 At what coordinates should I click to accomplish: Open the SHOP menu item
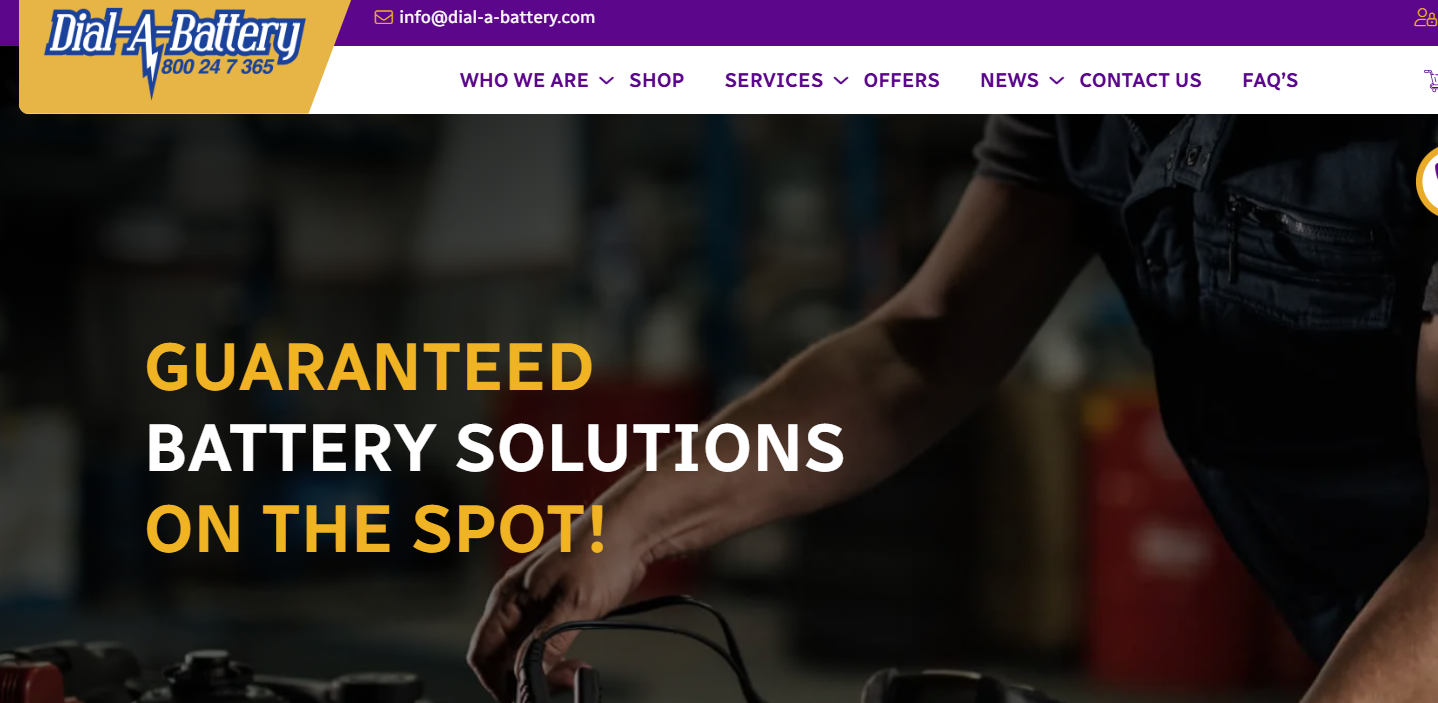[x=657, y=81]
